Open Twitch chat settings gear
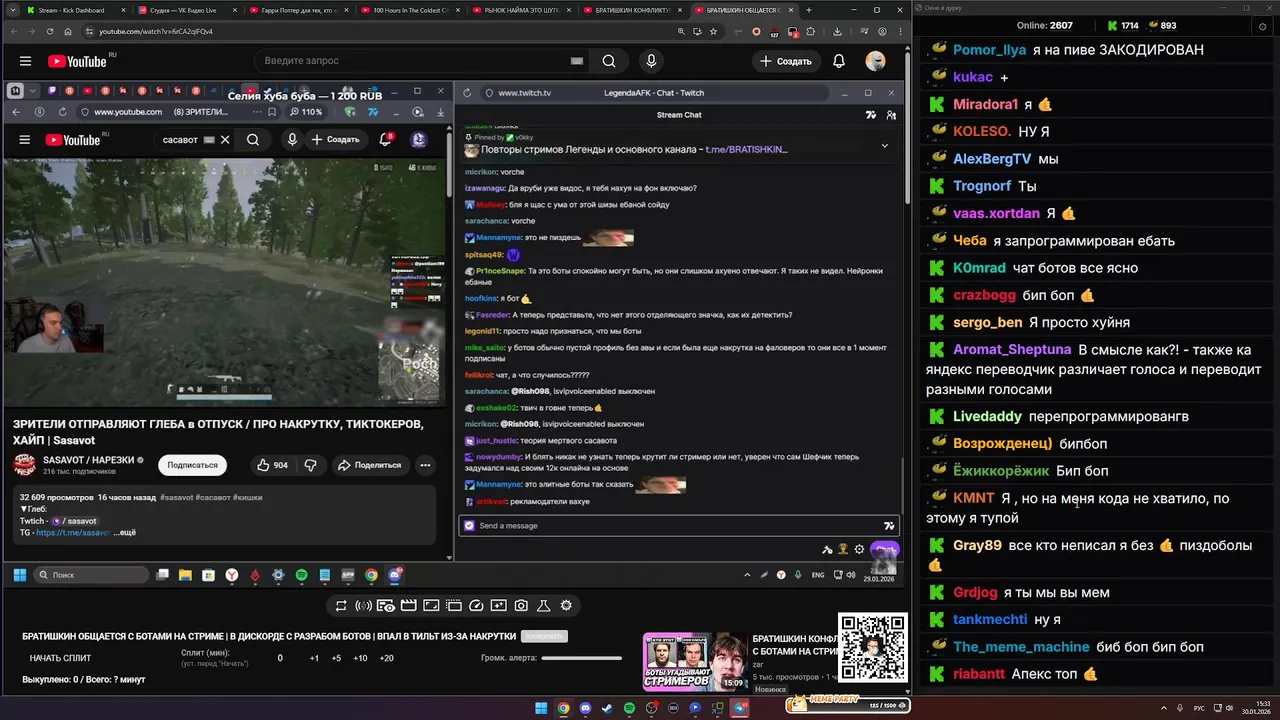This screenshot has height=720, width=1280. tap(859, 549)
